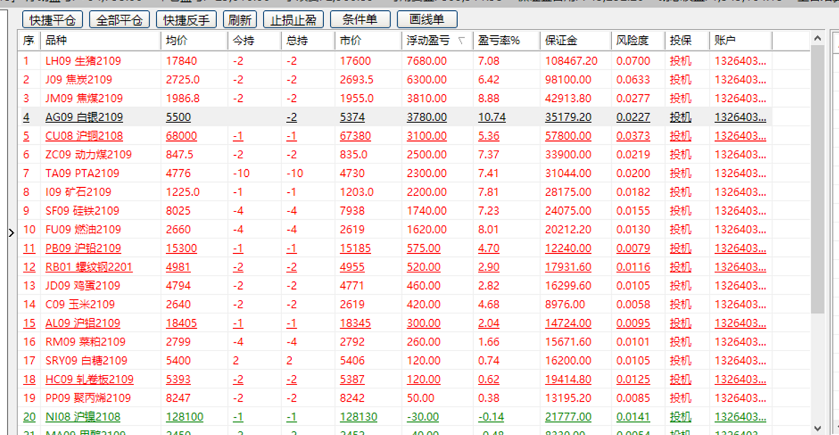The height and width of the screenshot is (435, 839).
Task: Click market price 18345
Action: click(355, 323)
